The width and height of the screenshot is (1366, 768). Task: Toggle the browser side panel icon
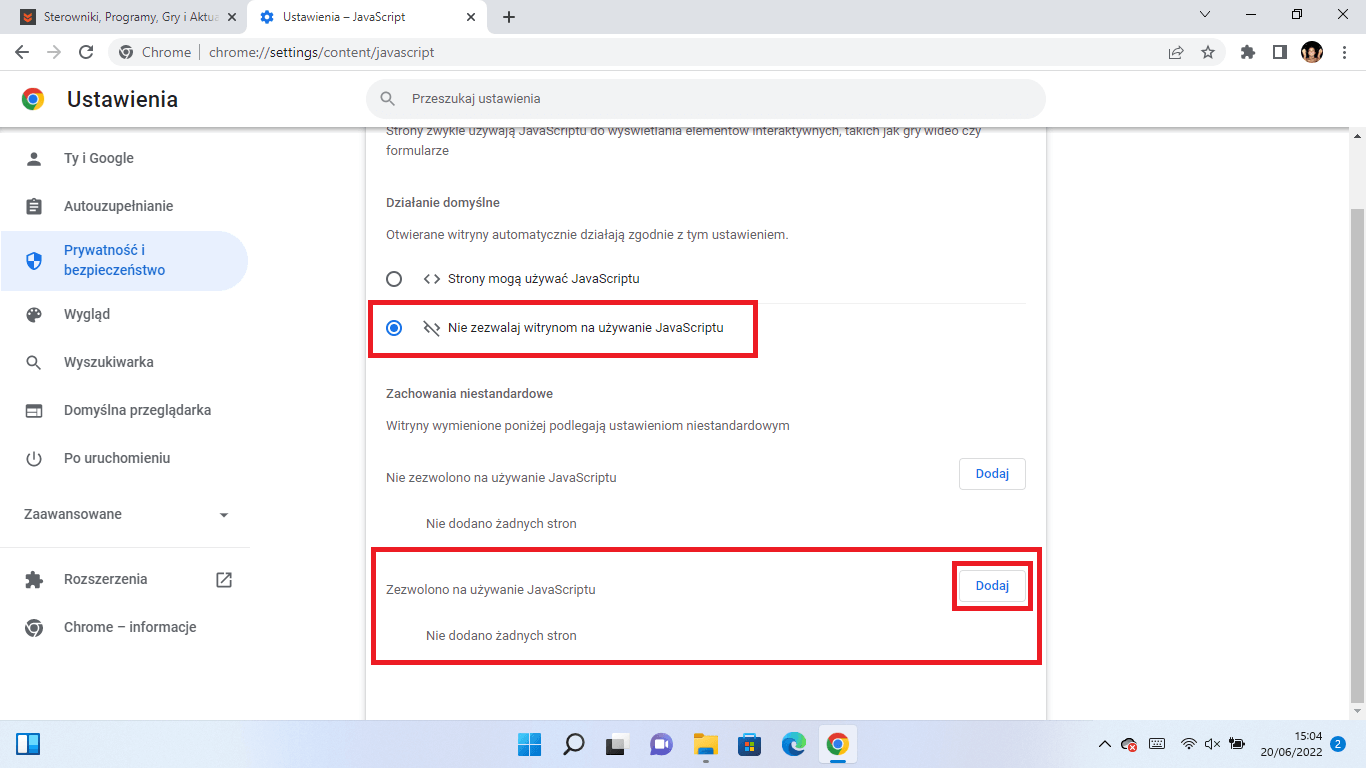point(1279,52)
